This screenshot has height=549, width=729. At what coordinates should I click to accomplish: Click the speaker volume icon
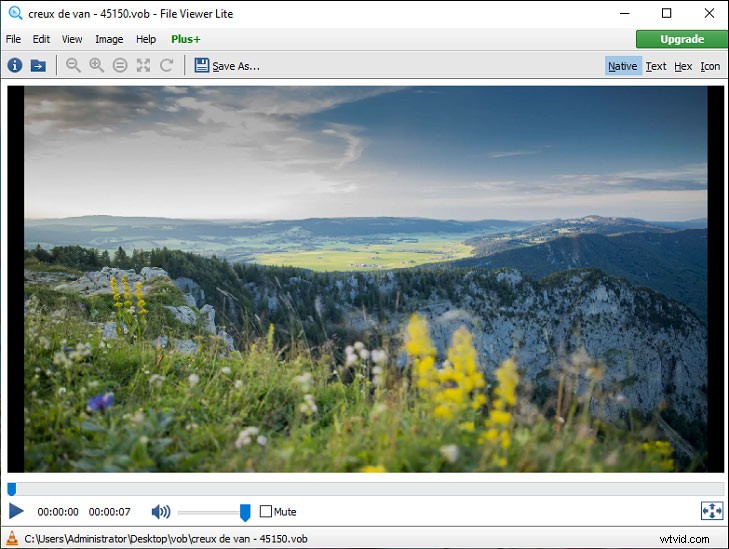tap(160, 512)
